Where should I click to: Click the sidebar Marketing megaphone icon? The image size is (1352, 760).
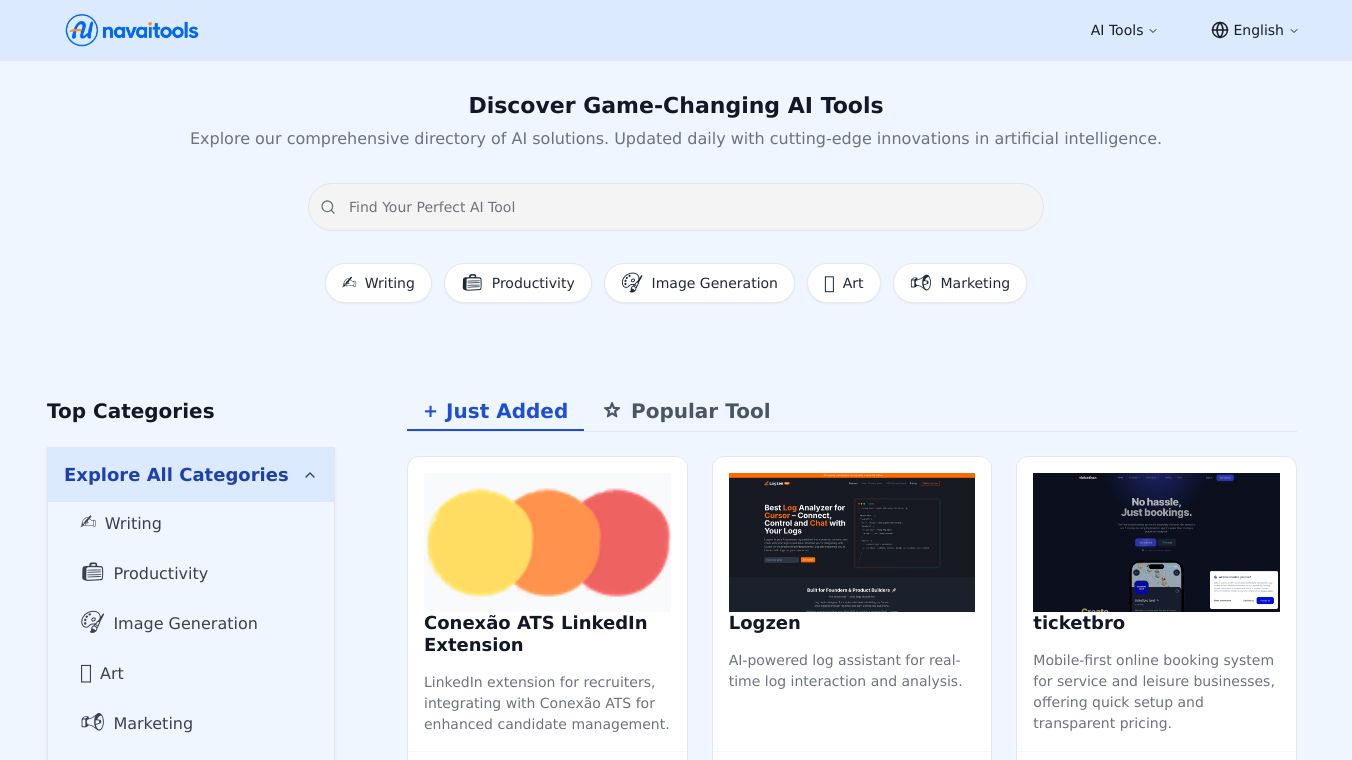92,722
